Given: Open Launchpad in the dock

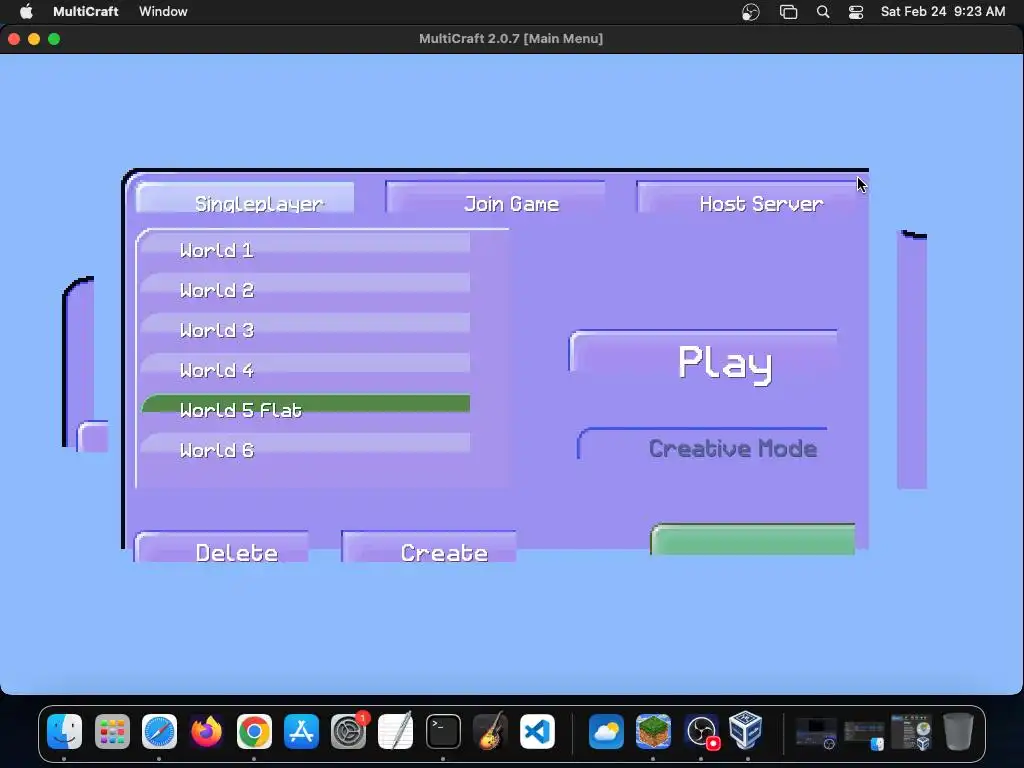Looking at the screenshot, I should click(x=112, y=731).
